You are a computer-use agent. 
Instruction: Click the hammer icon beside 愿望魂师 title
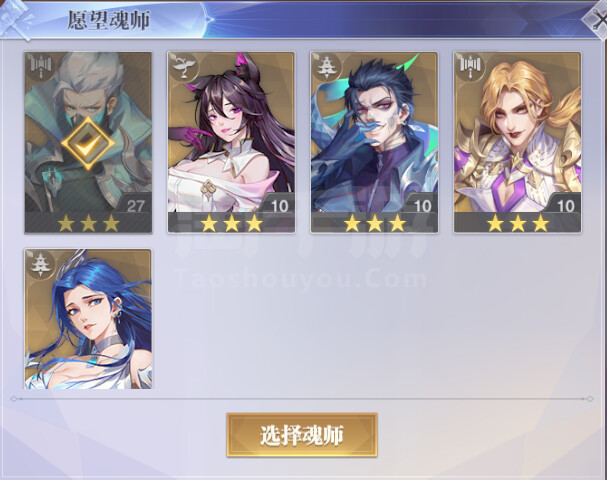tap(15, 20)
